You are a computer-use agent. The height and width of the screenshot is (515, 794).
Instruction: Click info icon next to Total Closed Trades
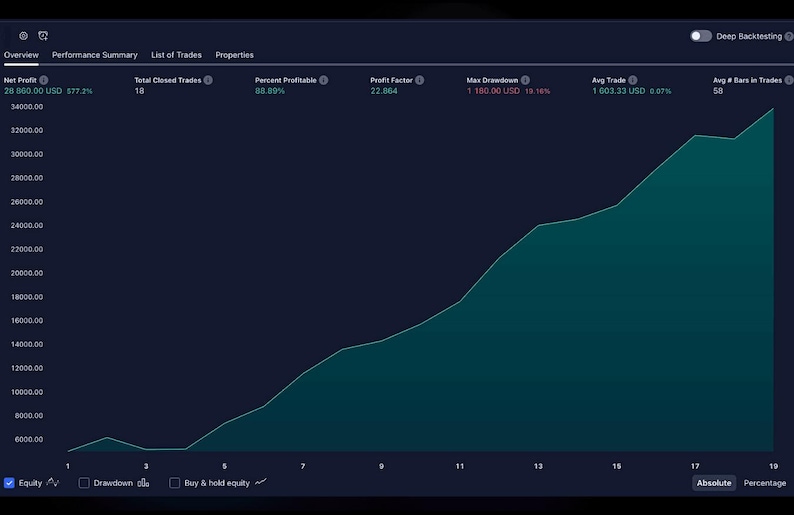[x=208, y=80]
